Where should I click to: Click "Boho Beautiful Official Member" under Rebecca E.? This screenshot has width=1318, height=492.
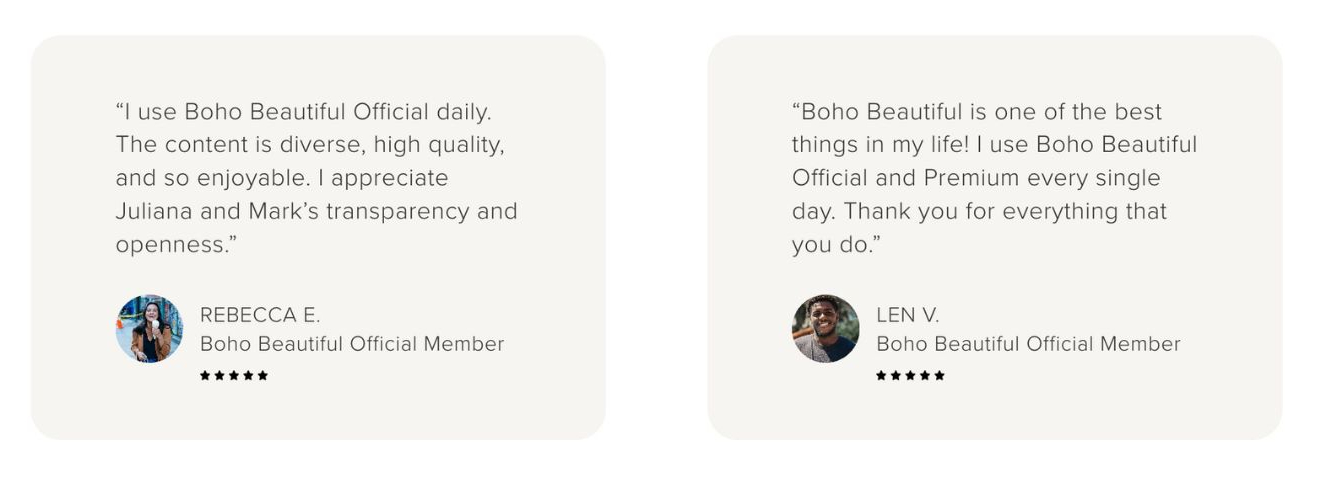(x=352, y=344)
